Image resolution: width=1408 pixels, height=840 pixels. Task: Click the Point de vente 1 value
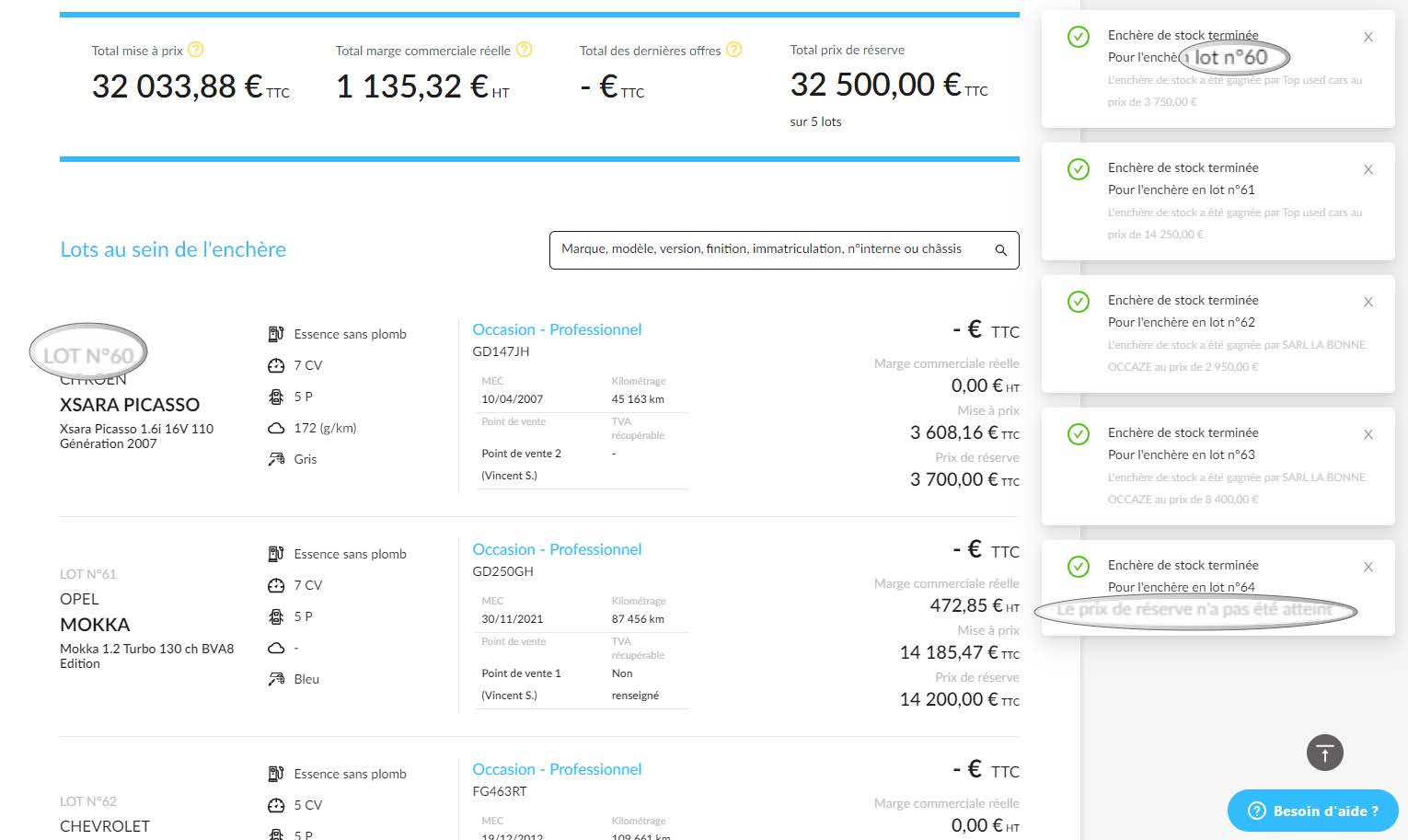(521, 673)
